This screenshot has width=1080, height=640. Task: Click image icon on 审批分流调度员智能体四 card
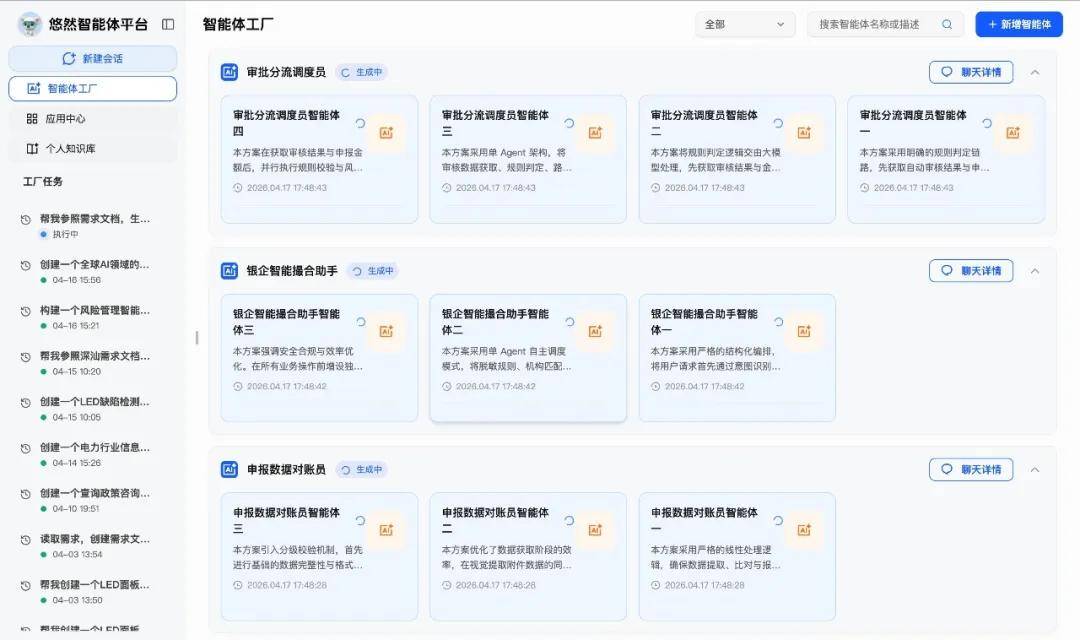coord(387,132)
